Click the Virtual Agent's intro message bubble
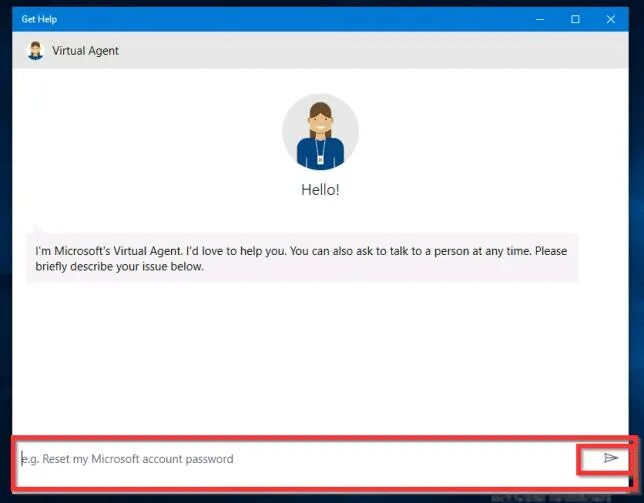Viewport: 644px width, 503px height. pyautogui.click(x=302, y=258)
